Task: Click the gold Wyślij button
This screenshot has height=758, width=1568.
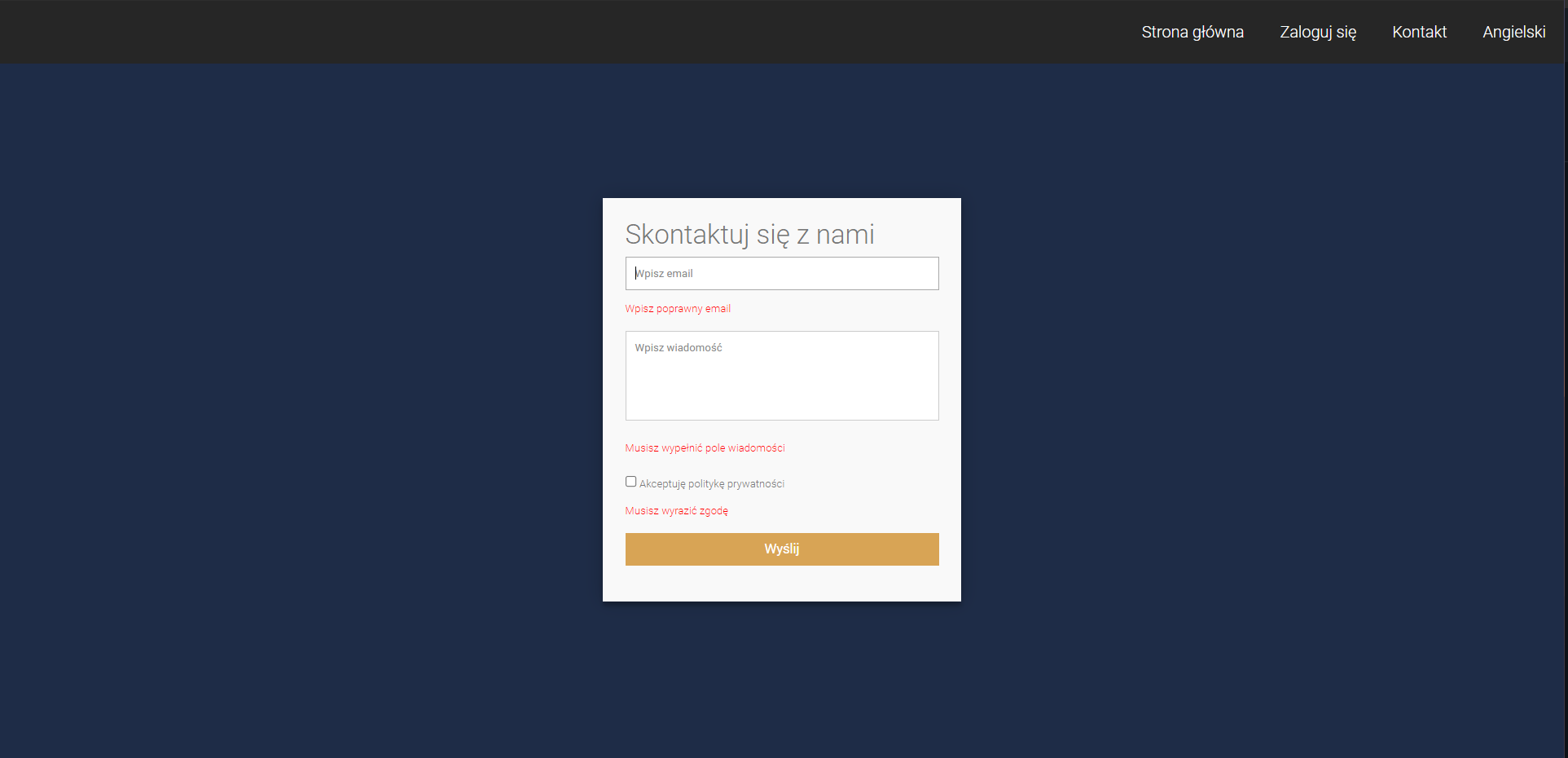Action: tap(781, 549)
